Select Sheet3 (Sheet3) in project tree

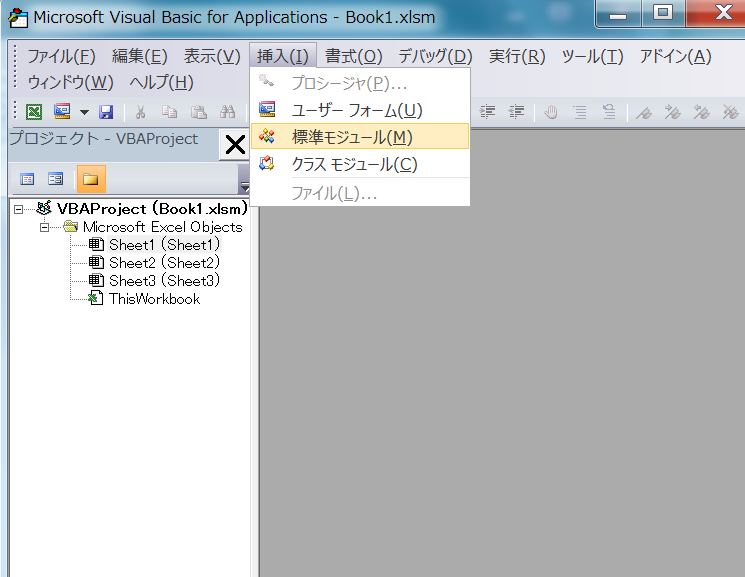tap(164, 281)
